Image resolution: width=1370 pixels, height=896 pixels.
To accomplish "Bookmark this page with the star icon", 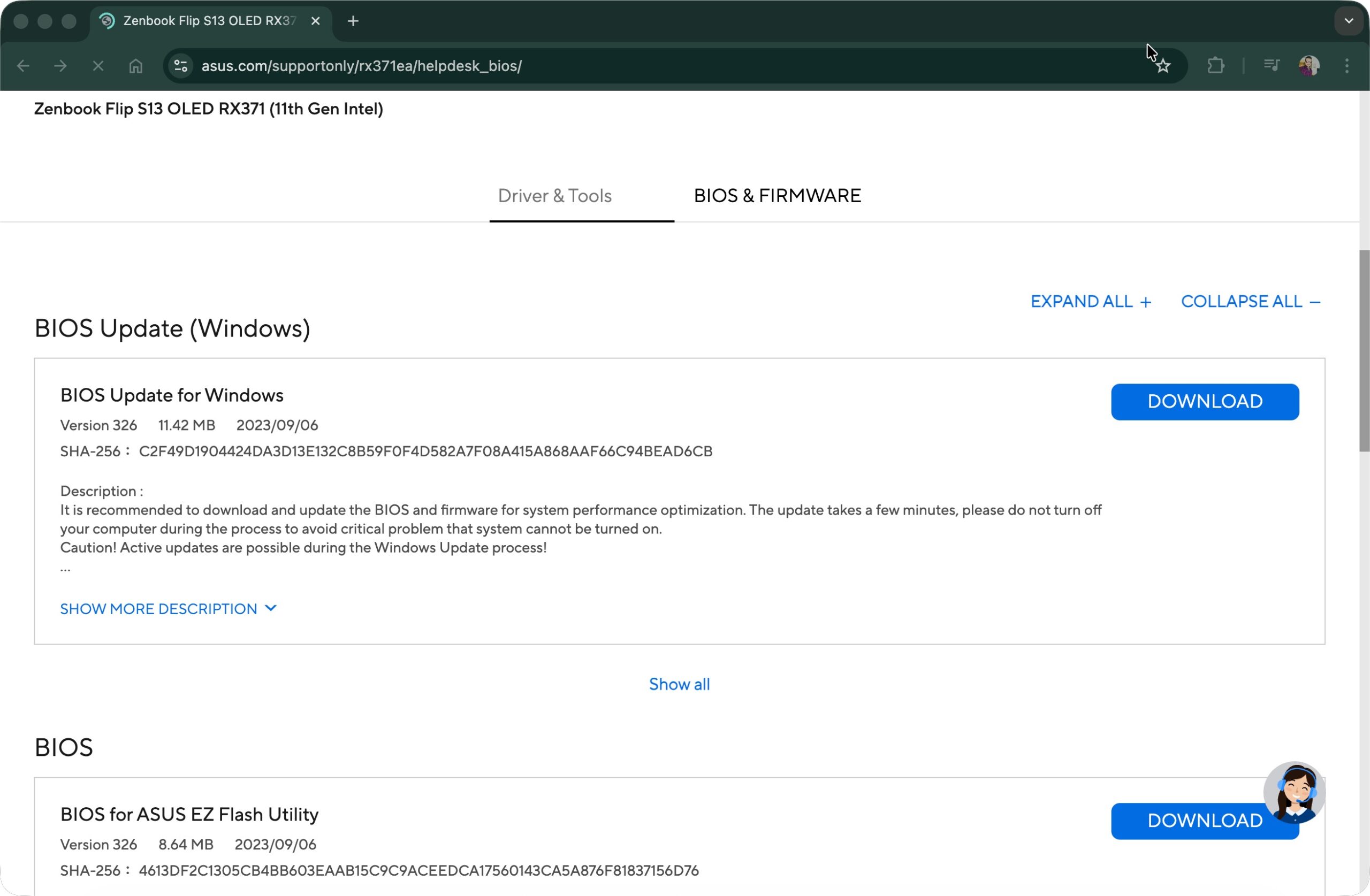I will click(1163, 66).
